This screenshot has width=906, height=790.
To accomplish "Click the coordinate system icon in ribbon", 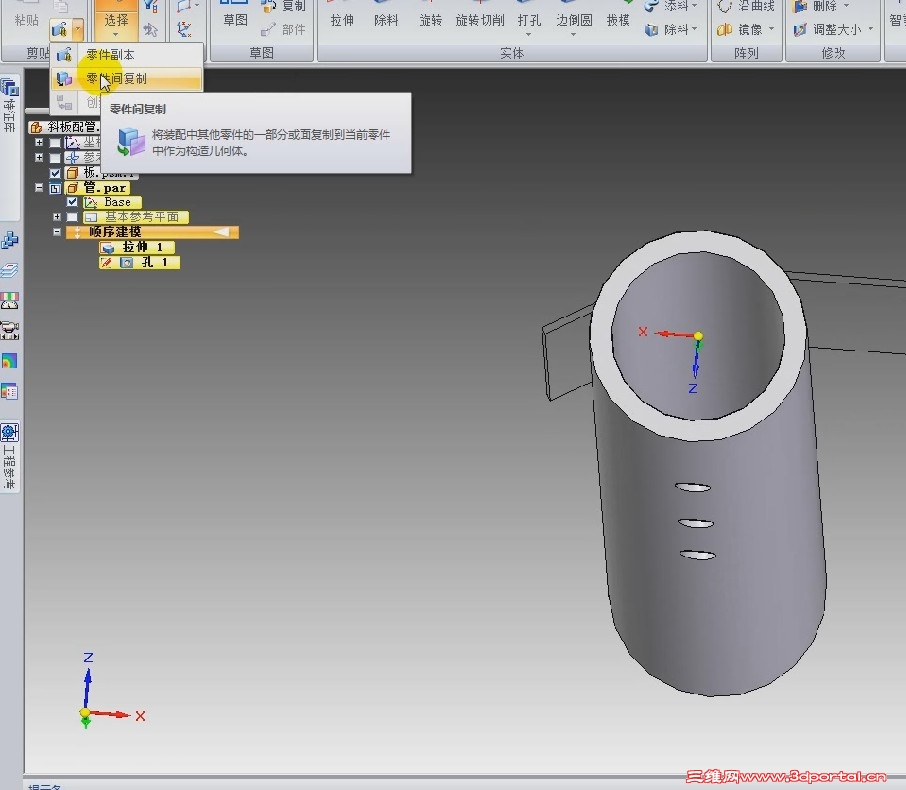I will [185, 29].
